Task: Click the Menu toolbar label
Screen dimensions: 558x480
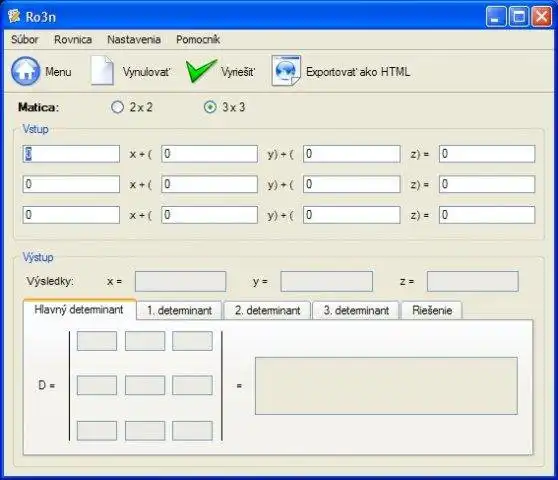Action: (x=58, y=72)
